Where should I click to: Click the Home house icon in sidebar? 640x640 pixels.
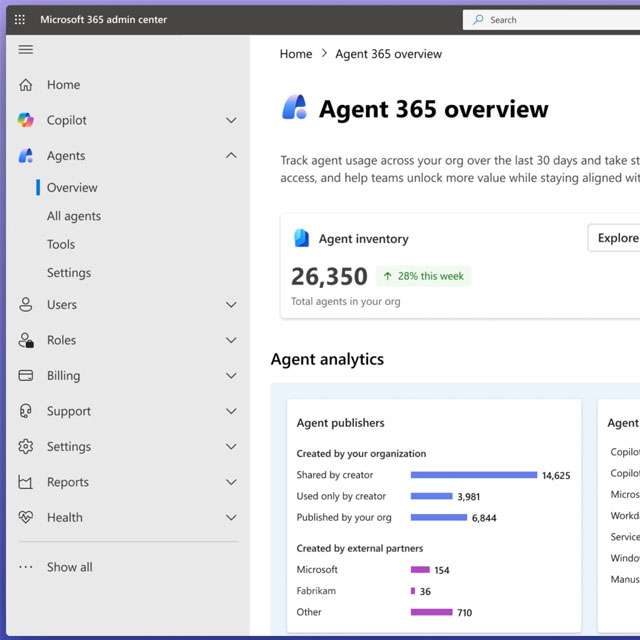pyautogui.click(x=26, y=85)
